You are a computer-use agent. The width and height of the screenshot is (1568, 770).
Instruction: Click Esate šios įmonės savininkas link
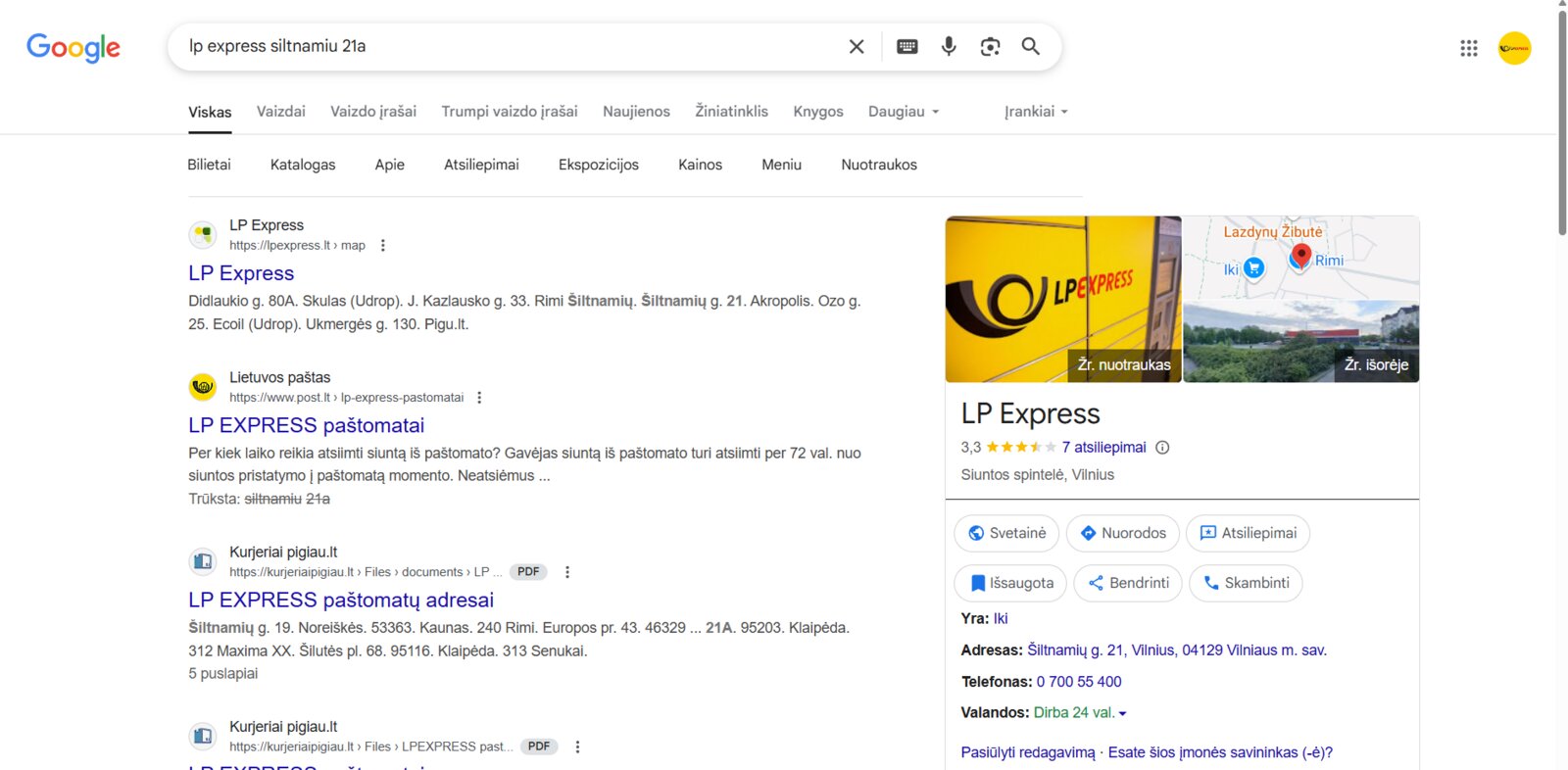coord(1220,753)
